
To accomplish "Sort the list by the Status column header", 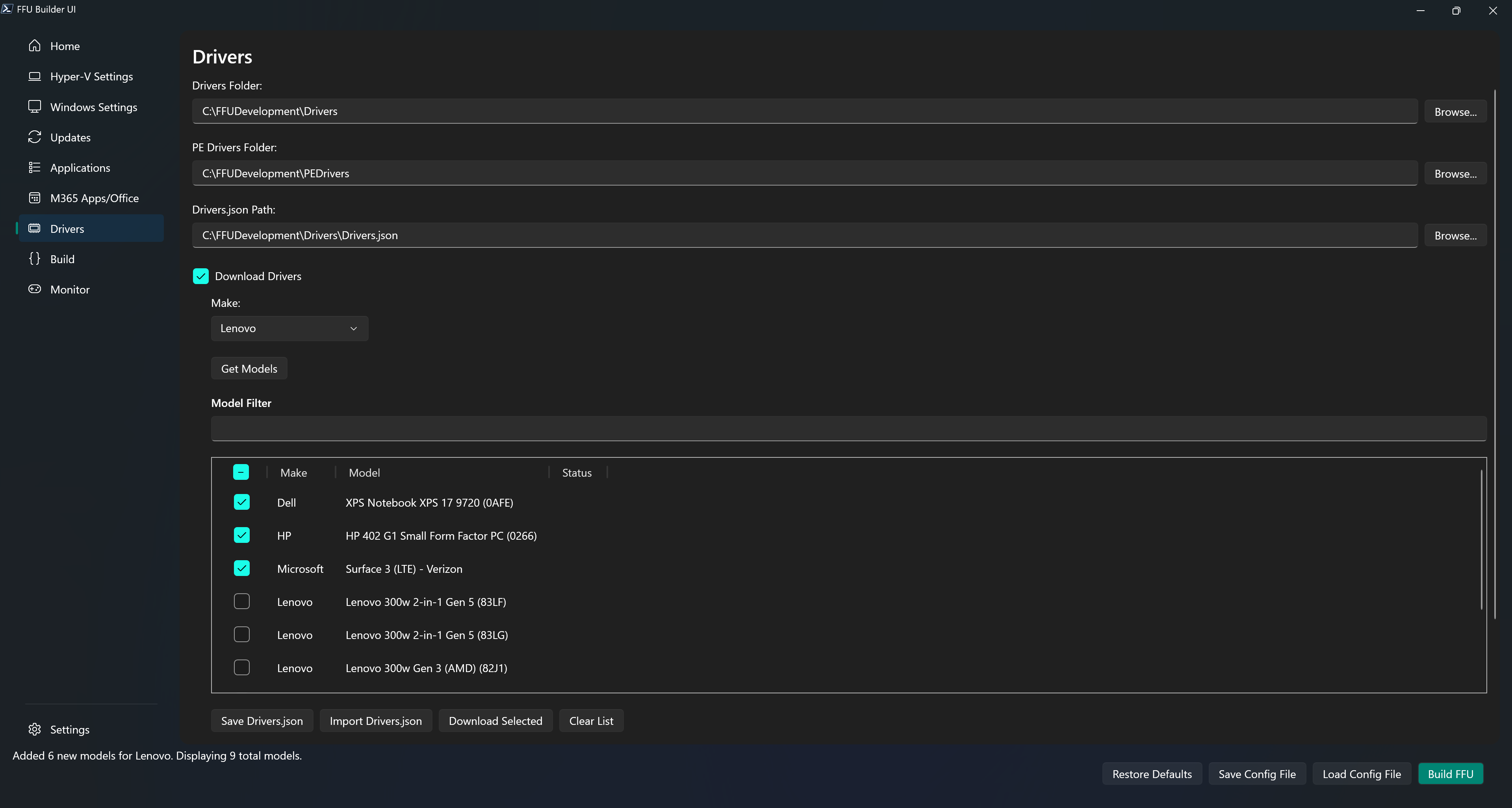I will tap(576, 473).
